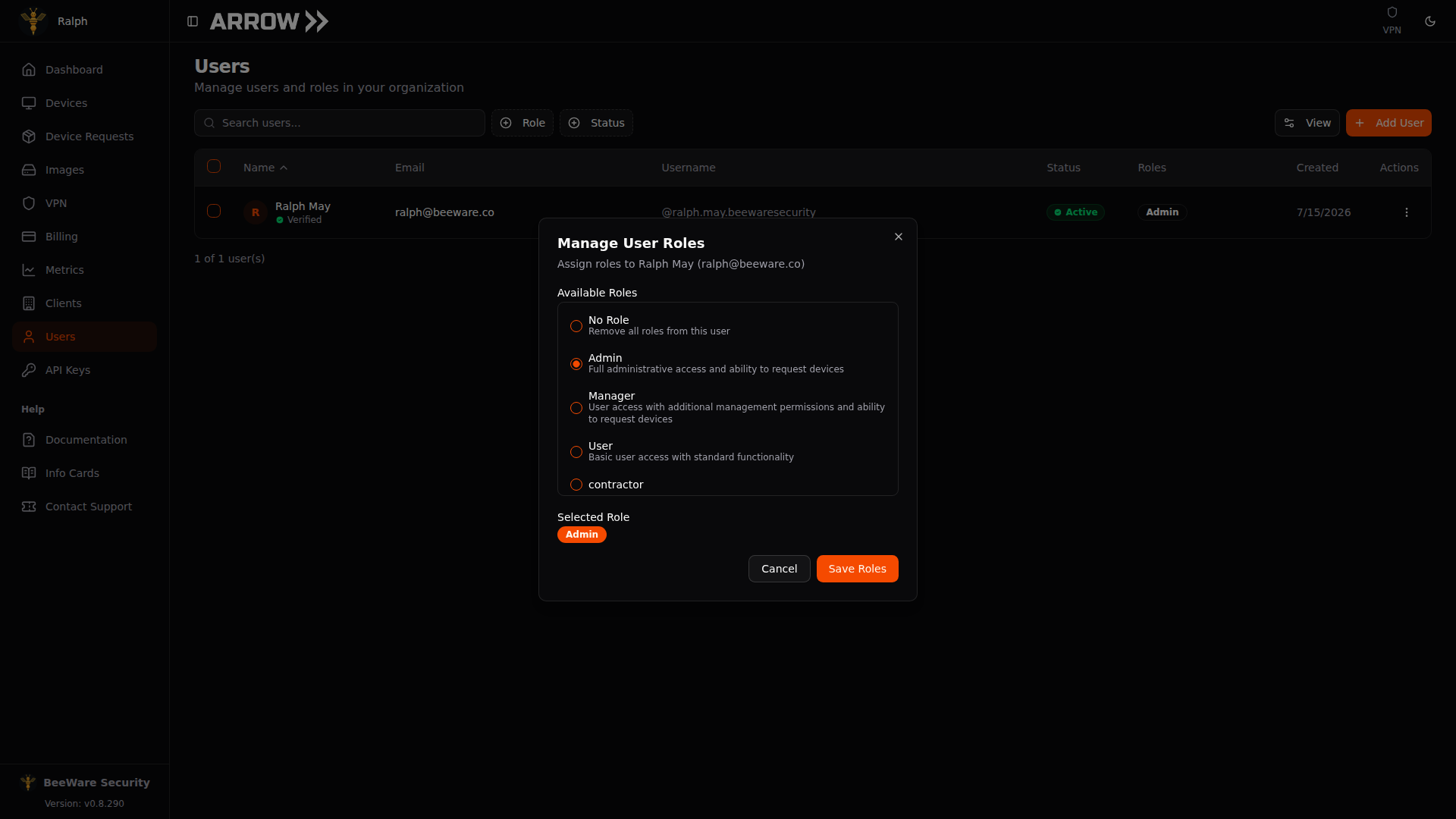The width and height of the screenshot is (1456, 819).
Task: Click the Ralph bee avatar logo
Action: (33, 21)
